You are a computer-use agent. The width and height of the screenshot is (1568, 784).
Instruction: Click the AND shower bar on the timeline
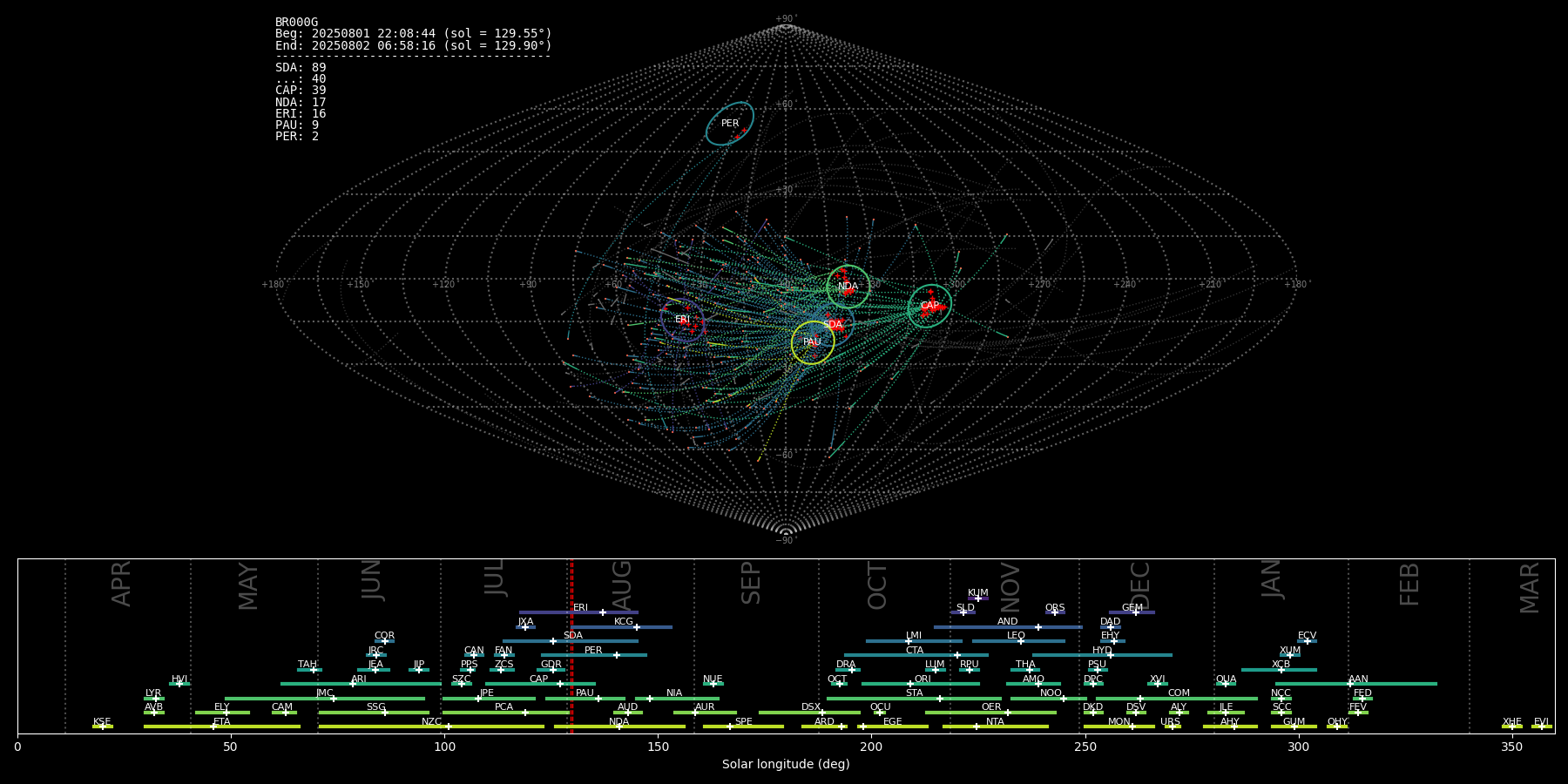point(1008,626)
